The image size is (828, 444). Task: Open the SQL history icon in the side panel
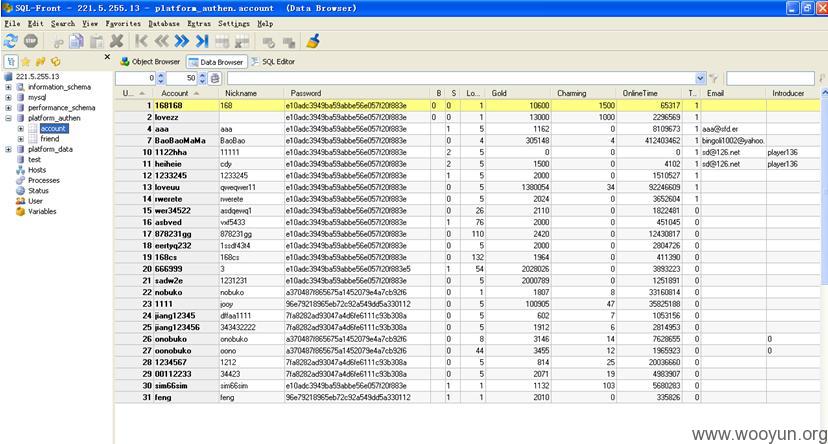[x=55, y=62]
